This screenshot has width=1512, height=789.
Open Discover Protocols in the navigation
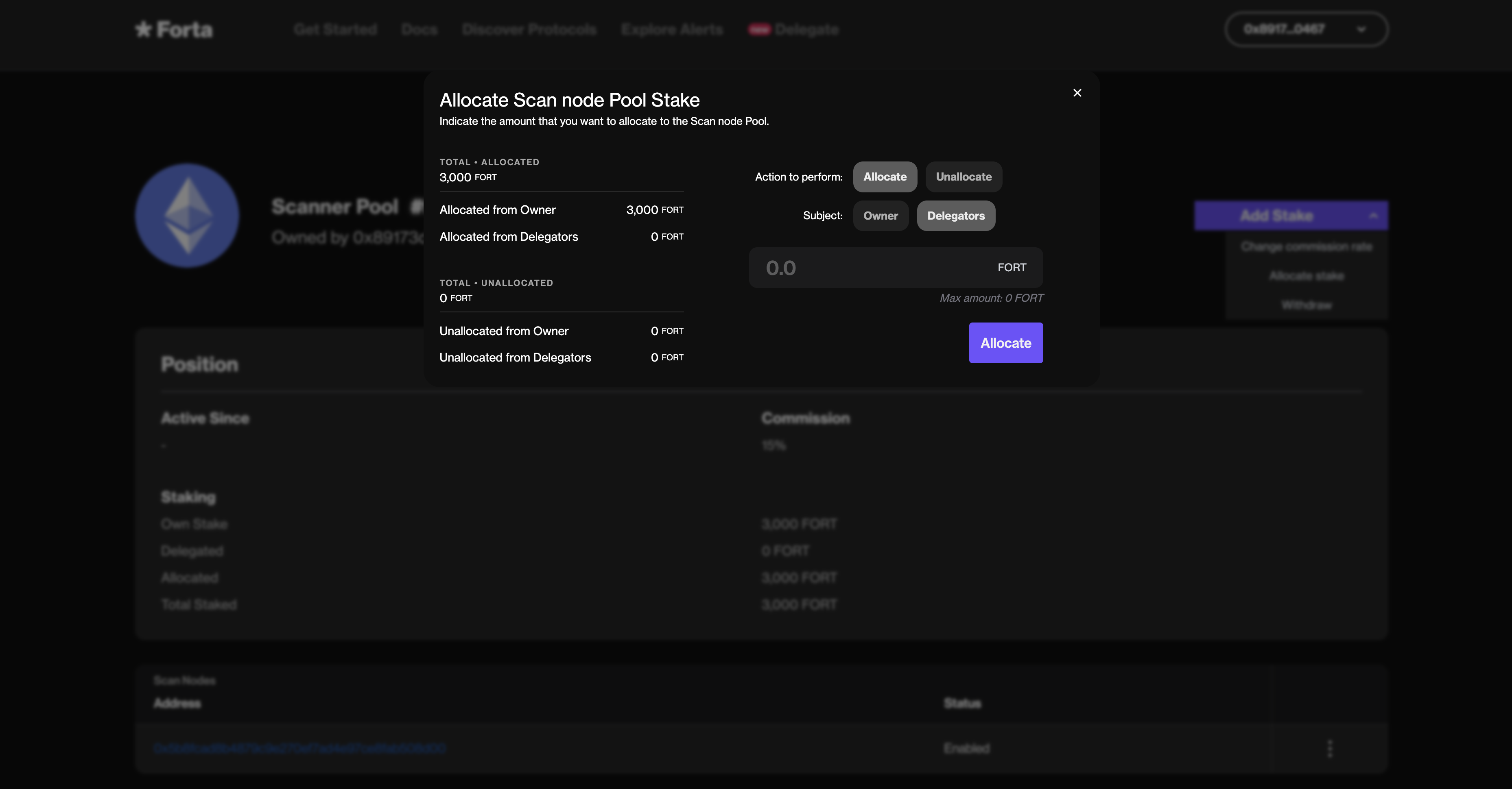529,29
